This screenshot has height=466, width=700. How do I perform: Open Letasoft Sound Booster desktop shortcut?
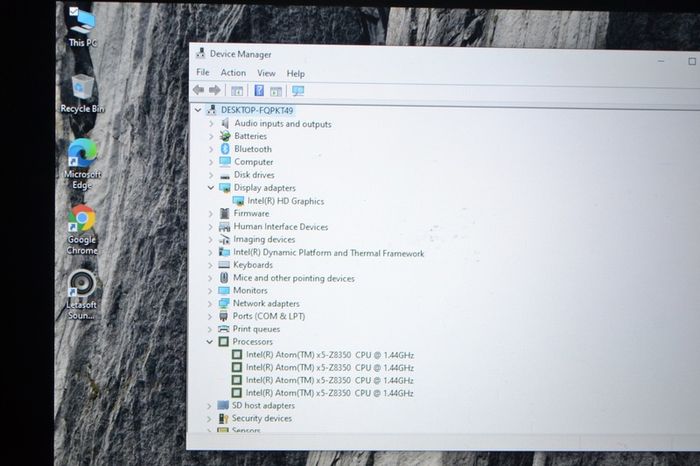click(81, 295)
